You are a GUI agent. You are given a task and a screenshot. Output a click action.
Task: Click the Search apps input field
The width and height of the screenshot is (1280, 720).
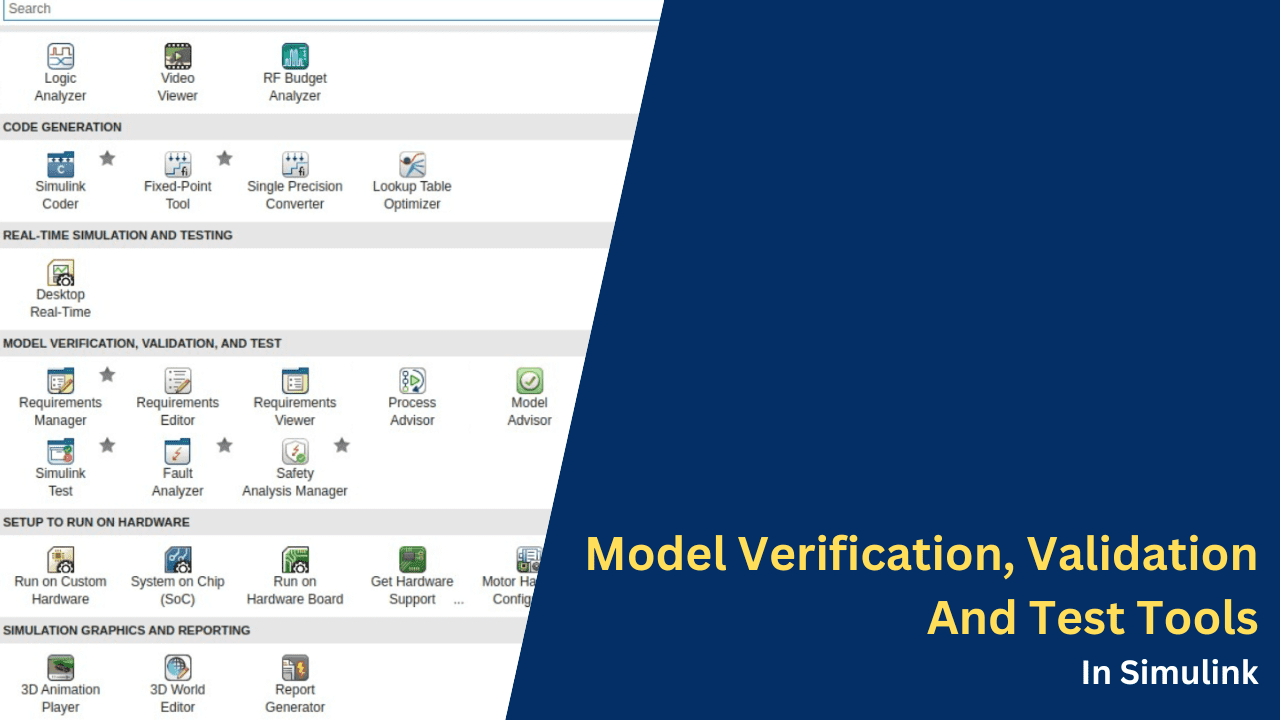[x=333, y=9]
